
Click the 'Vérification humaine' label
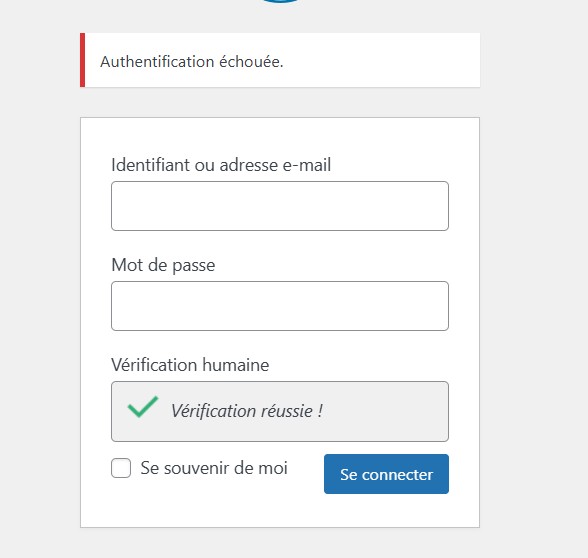click(190, 365)
